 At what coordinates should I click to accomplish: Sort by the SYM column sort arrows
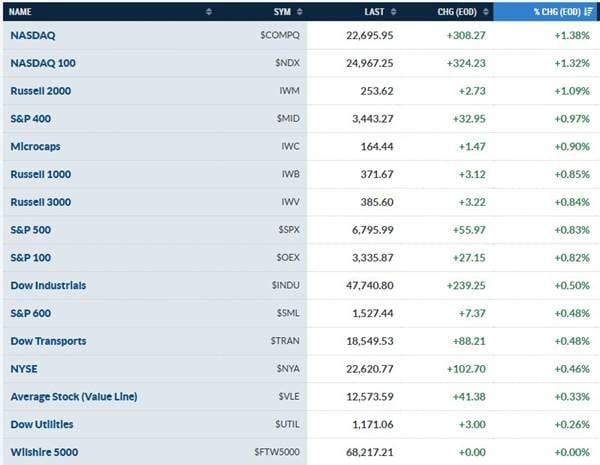tap(300, 12)
